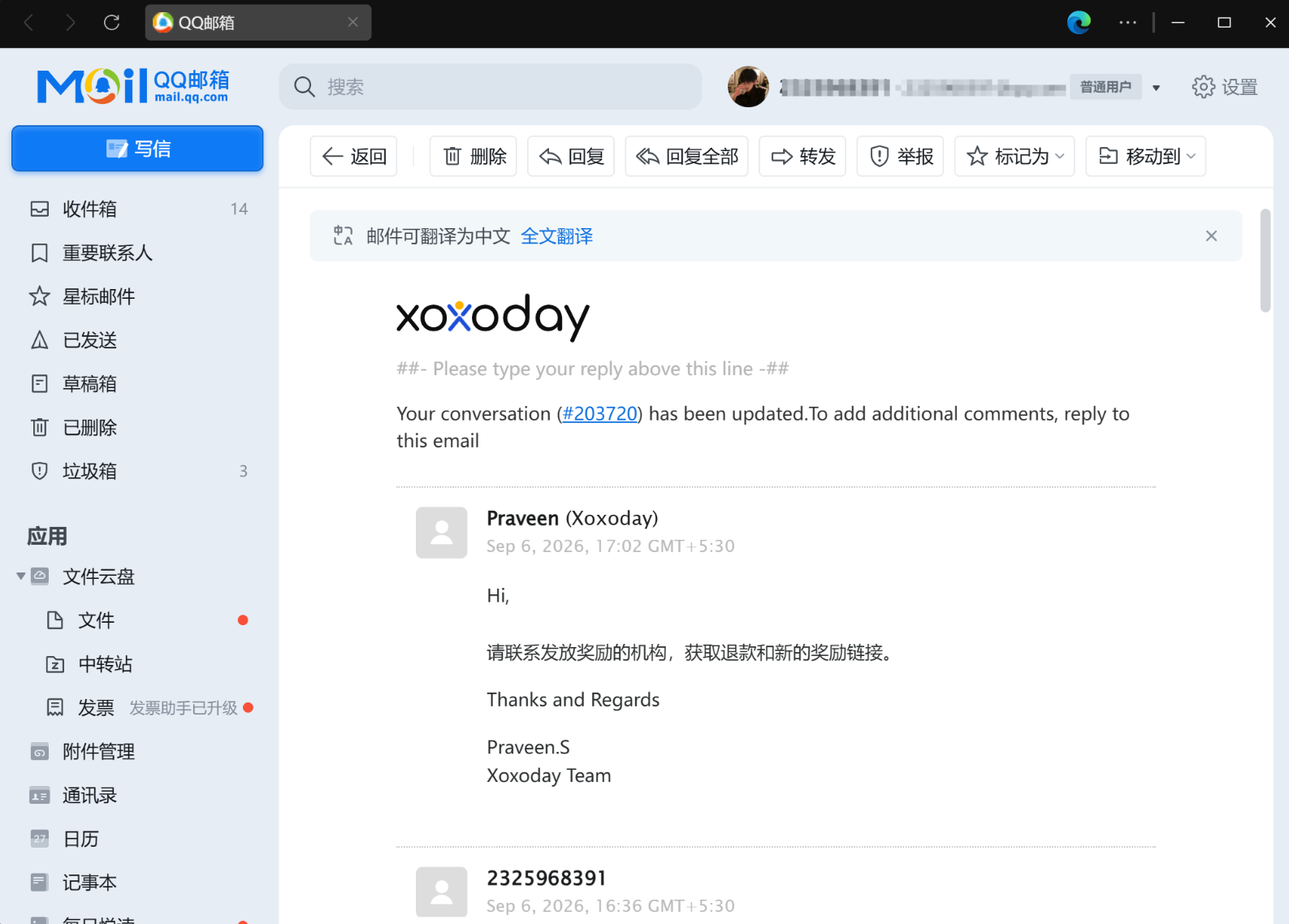Image resolution: width=1289 pixels, height=924 pixels.
Task: Expand the account dropdown arrow
Action: coord(1156,88)
